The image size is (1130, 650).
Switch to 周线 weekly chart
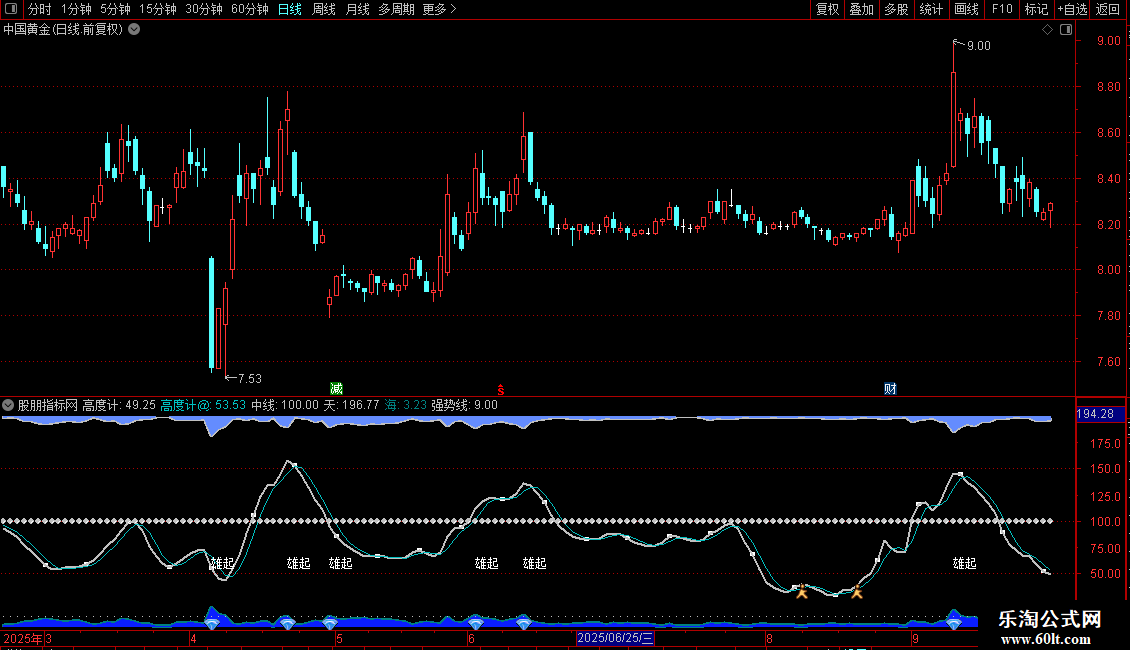click(324, 9)
